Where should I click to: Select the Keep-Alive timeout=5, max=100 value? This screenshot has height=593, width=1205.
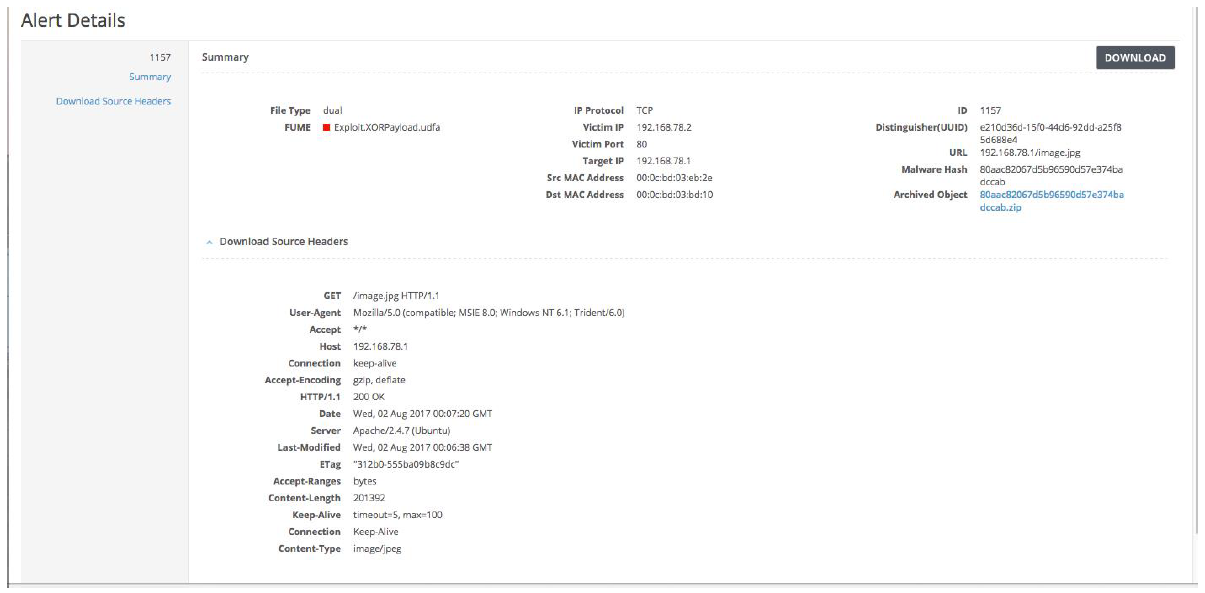[x=398, y=515]
